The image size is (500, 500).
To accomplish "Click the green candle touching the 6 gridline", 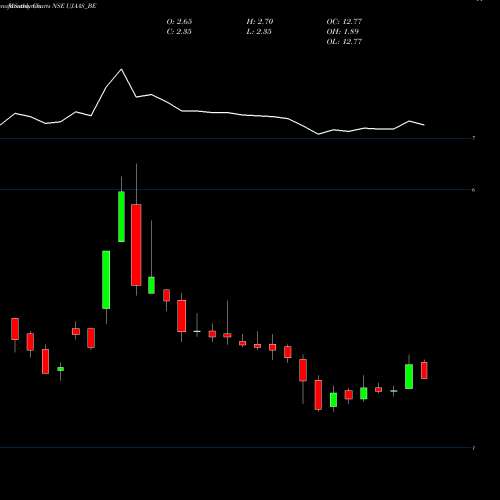I will 121,217.
